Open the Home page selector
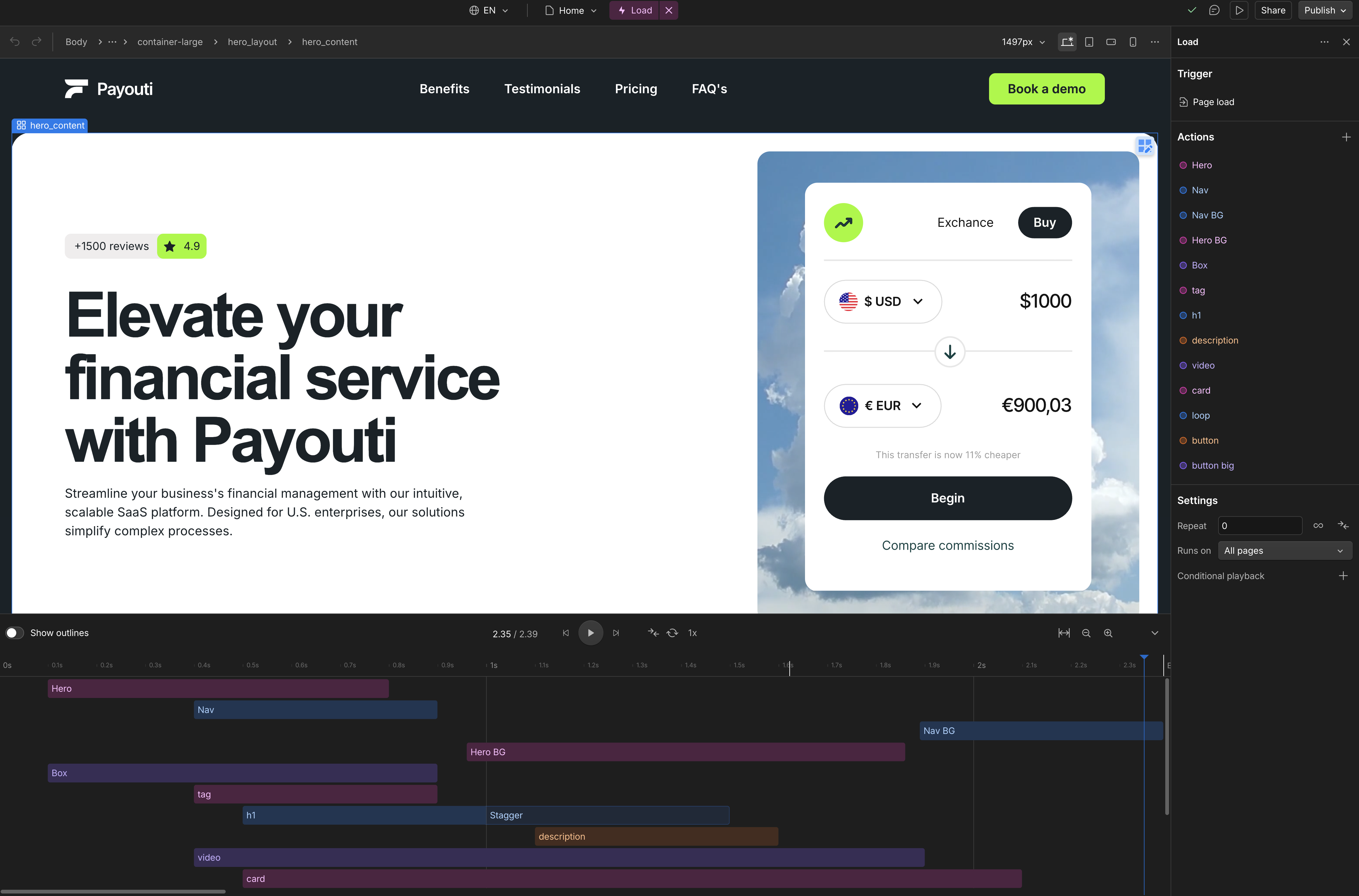The width and height of the screenshot is (1359, 896). [571, 10]
